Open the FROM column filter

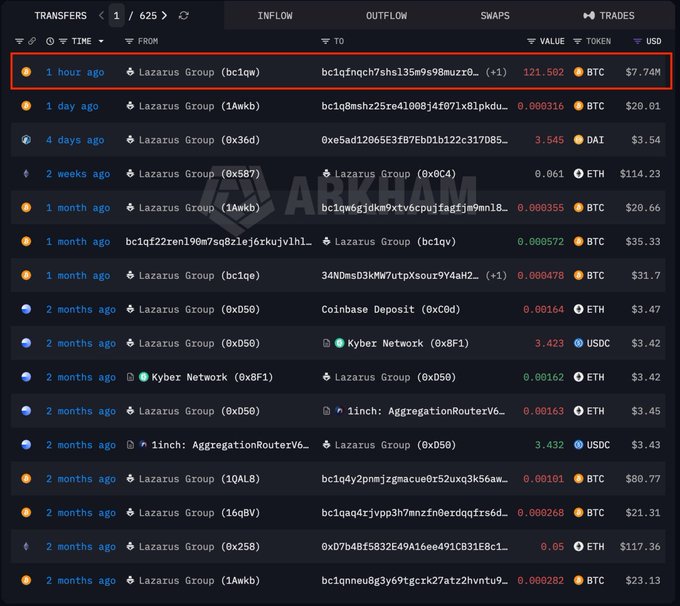129,41
